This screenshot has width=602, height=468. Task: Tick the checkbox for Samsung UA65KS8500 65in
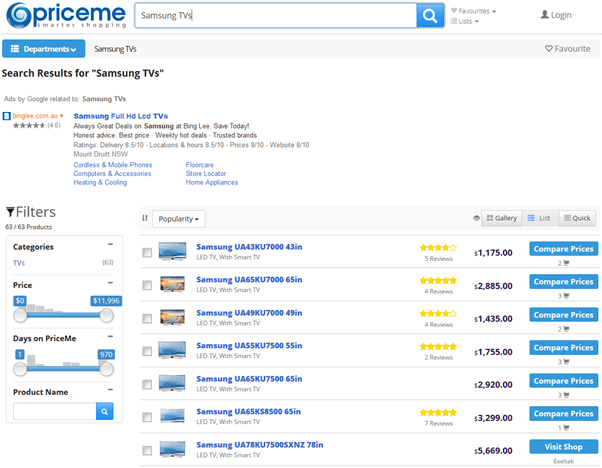tap(147, 417)
